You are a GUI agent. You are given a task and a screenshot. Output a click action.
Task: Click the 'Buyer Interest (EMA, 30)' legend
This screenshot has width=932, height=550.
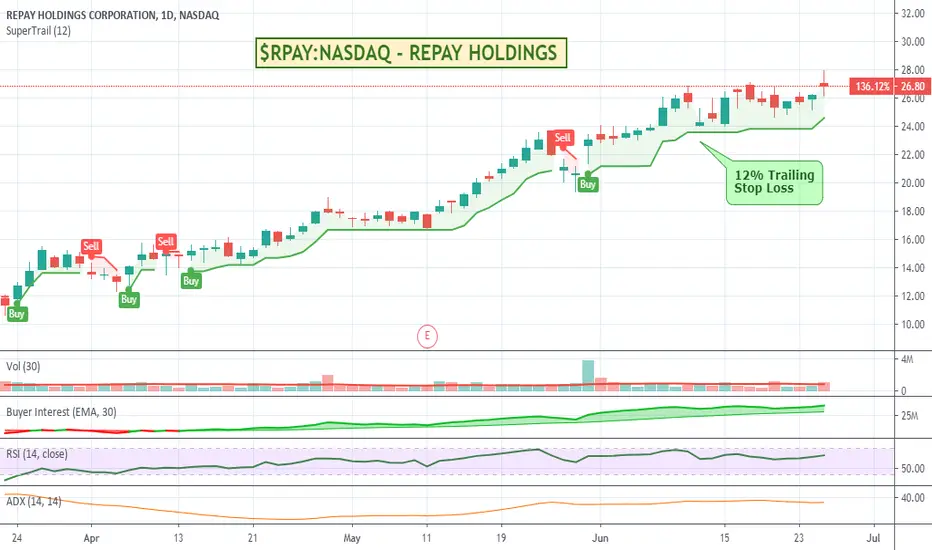click(61, 411)
